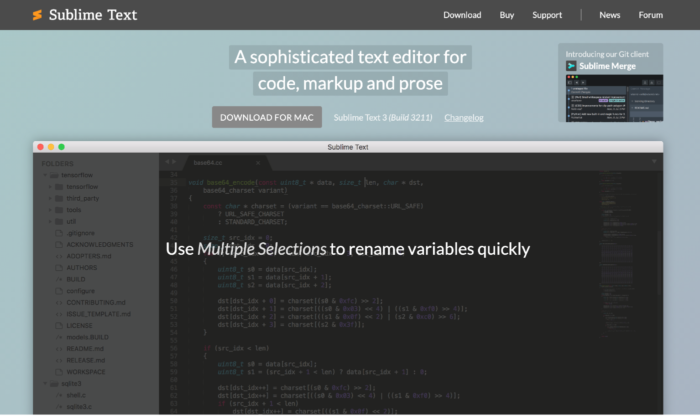Click the tools folder icon

pyautogui.click(x=59, y=210)
